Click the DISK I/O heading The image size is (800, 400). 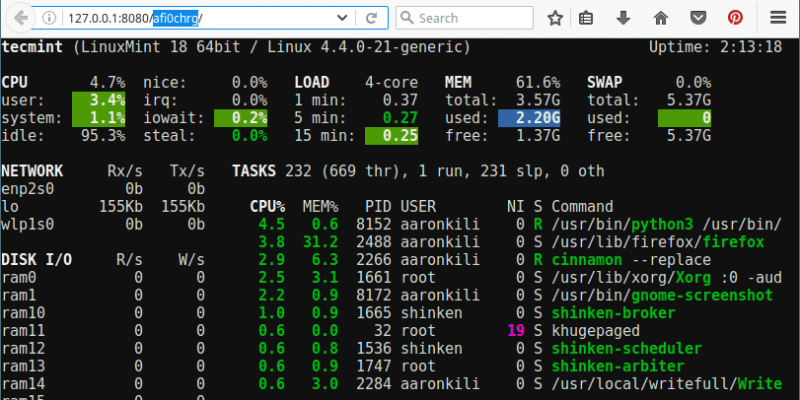click(x=37, y=260)
